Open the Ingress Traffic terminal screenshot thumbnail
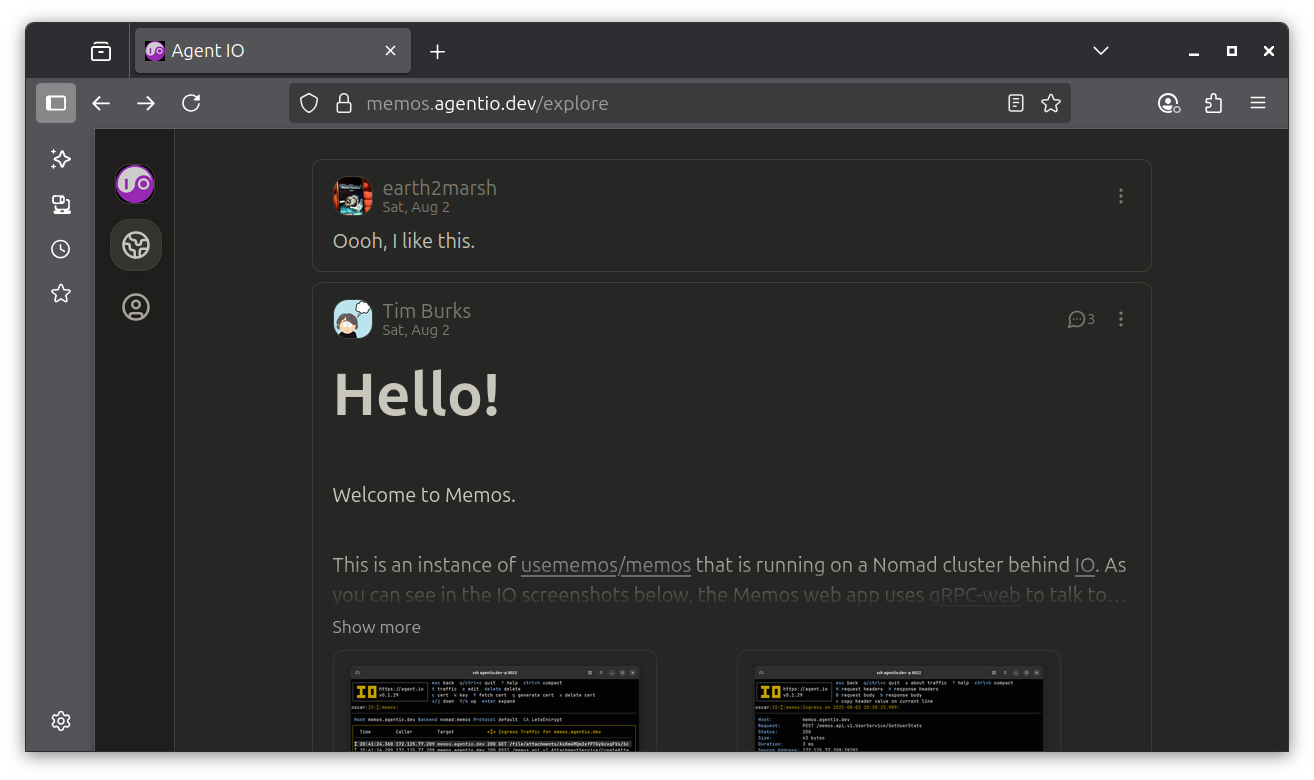The width and height of the screenshot is (1314, 780). pyautogui.click(x=494, y=702)
